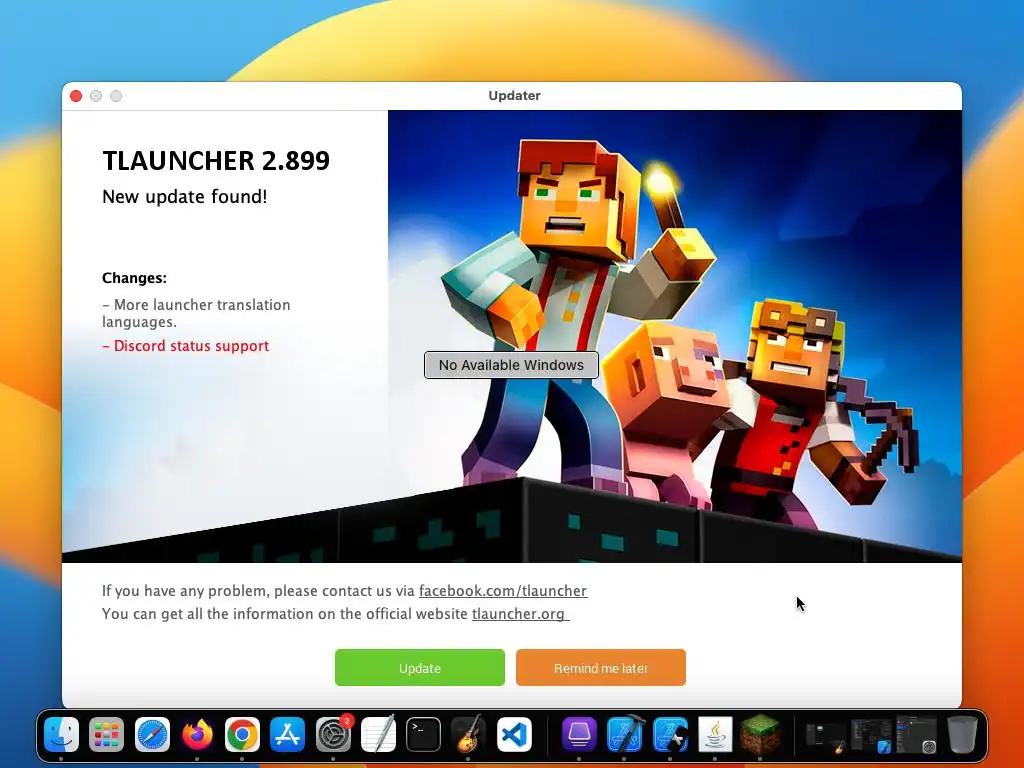Image resolution: width=1024 pixels, height=768 pixels.
Task: Open Launchpad in the dock
Action: [106, 735]
